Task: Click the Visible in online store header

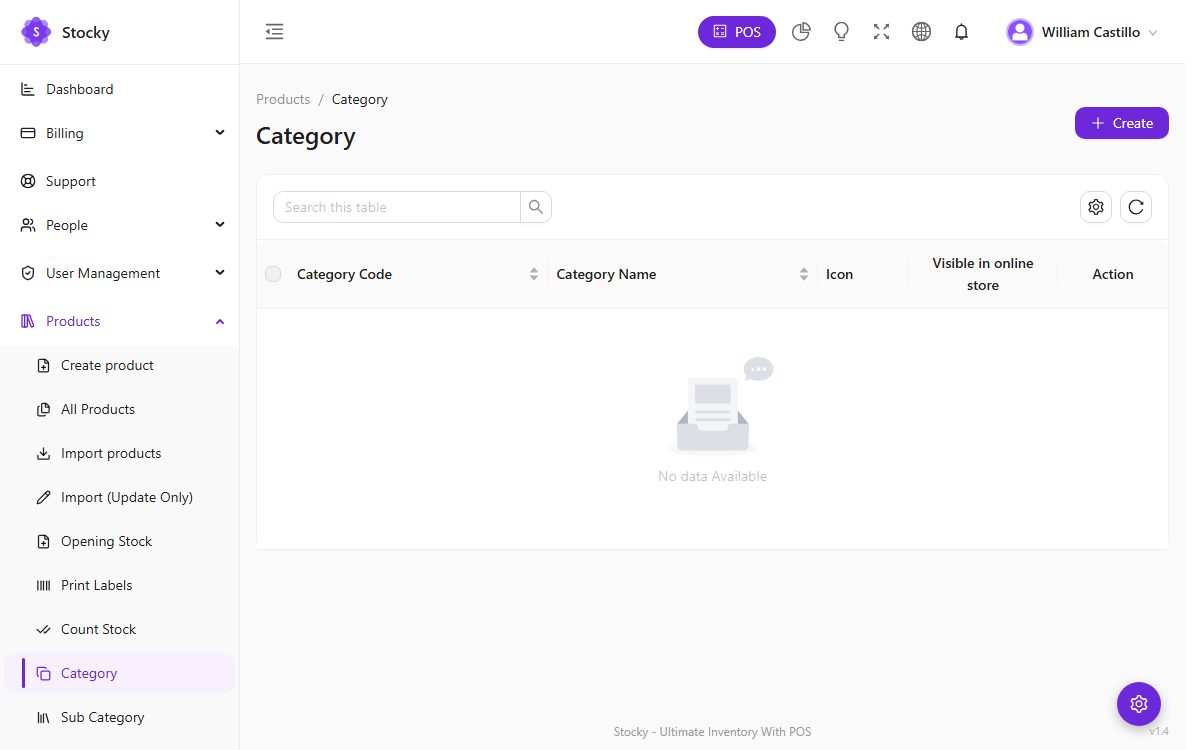Action: click(983, 274)
